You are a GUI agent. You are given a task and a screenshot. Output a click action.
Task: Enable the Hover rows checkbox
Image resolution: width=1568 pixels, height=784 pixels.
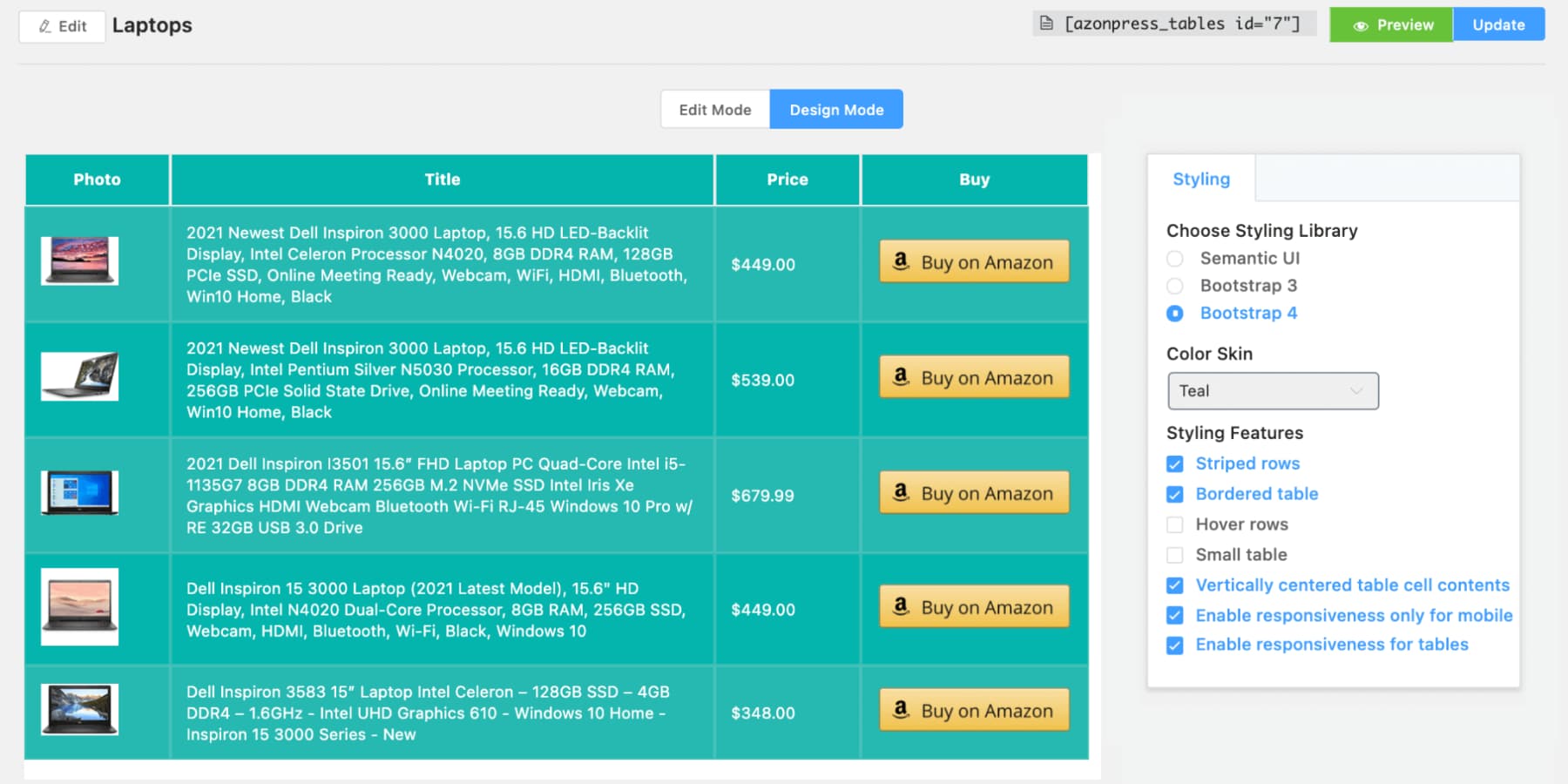(x=1174, y=524)
